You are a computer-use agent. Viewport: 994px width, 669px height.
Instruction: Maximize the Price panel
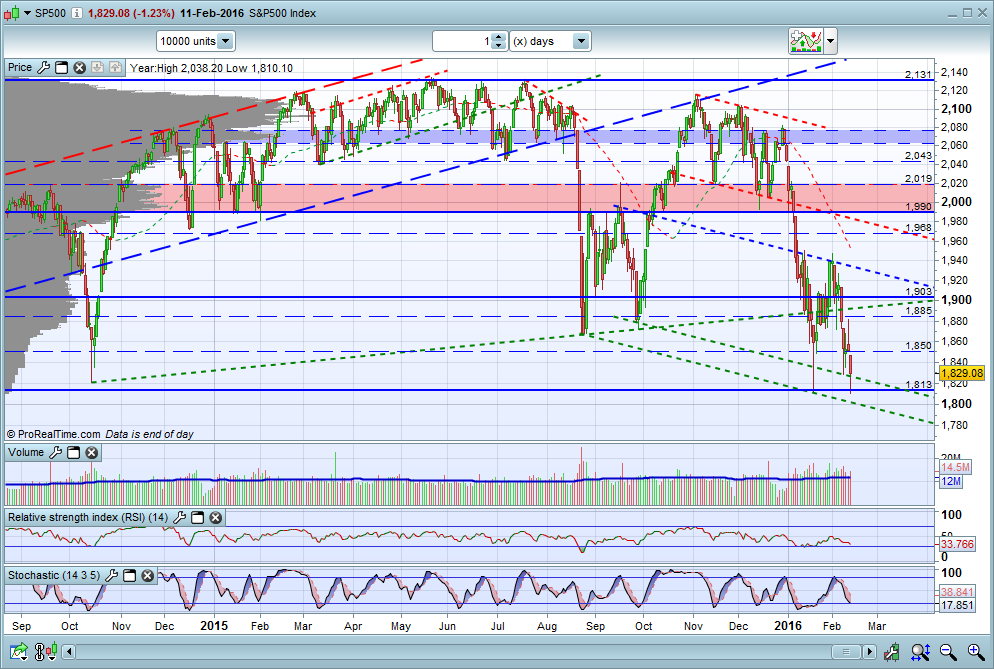61,67
